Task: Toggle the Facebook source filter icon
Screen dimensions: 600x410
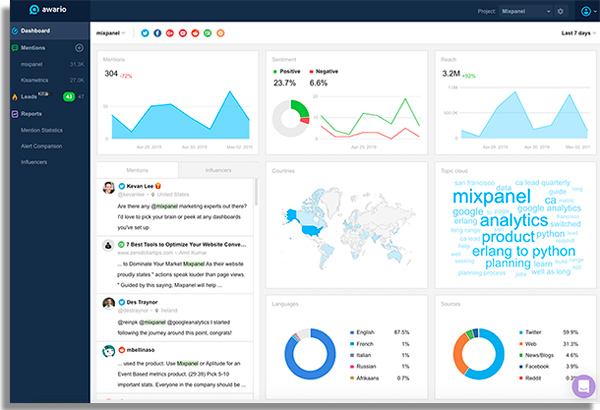Action: [157, 33]
